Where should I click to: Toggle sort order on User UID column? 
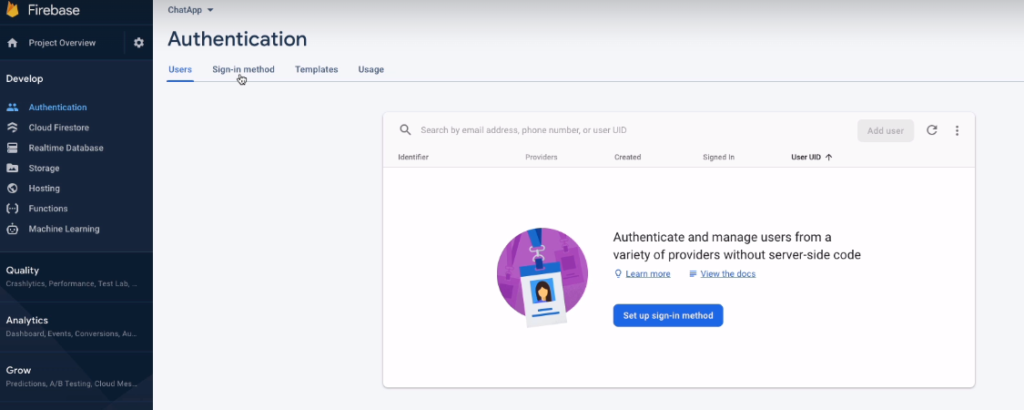812,157
